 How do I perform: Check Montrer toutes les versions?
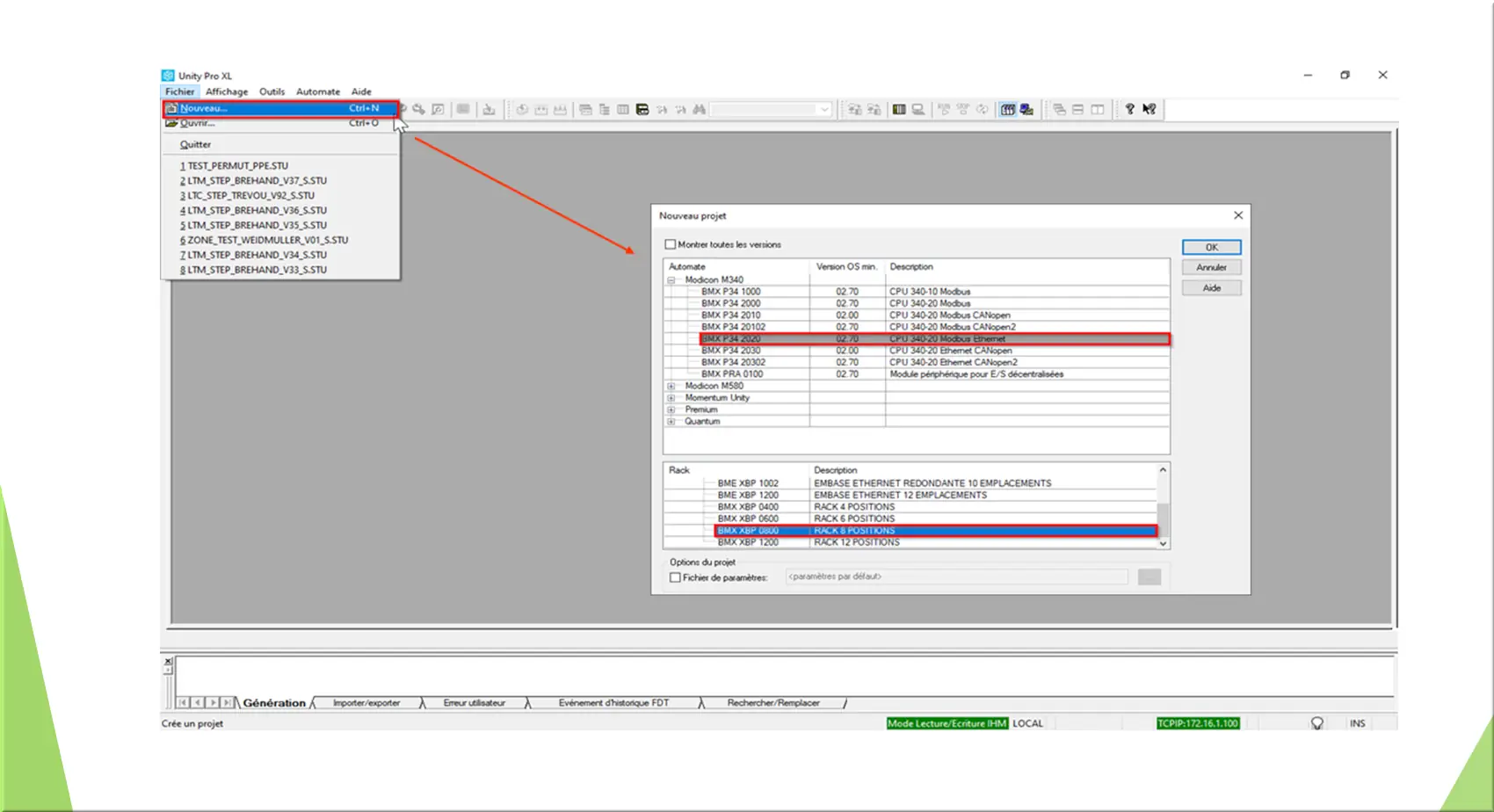click(x=671, y=244)
